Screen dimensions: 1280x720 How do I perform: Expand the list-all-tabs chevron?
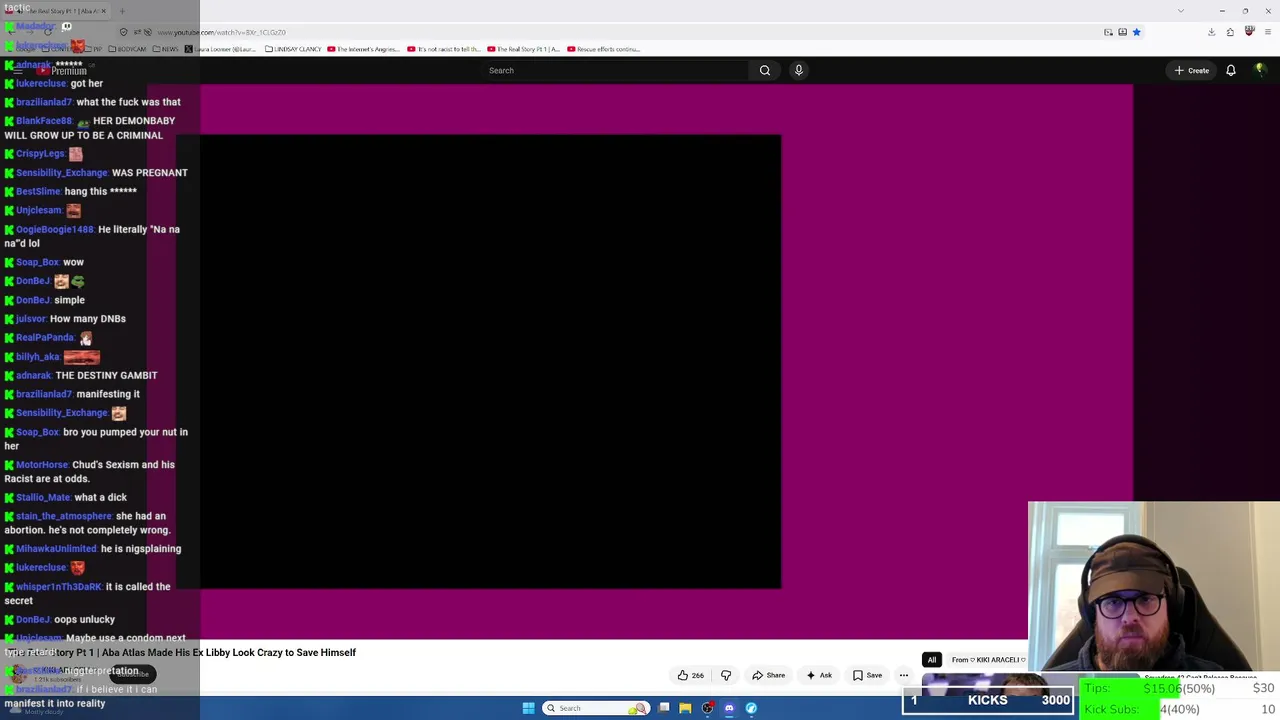1181,11
